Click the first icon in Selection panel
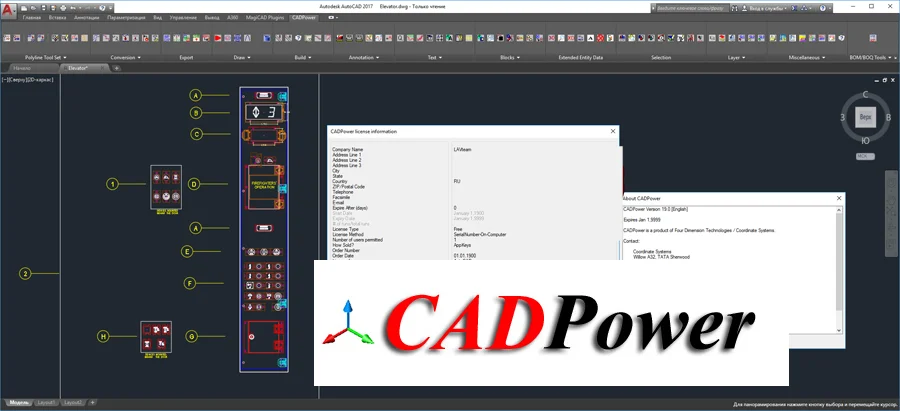This screenshot has height=411, width=900. point(622,38)
